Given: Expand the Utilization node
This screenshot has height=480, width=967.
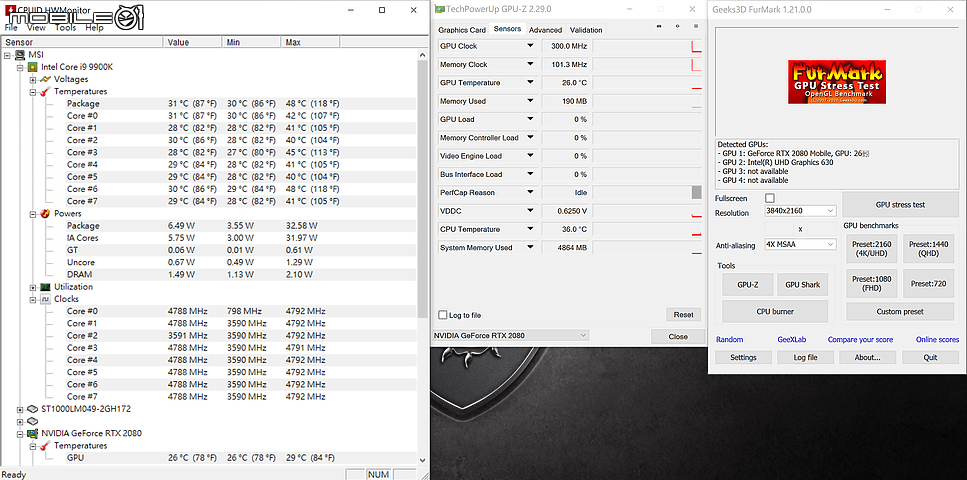Looking at the screenshot, I should point(33,287).
